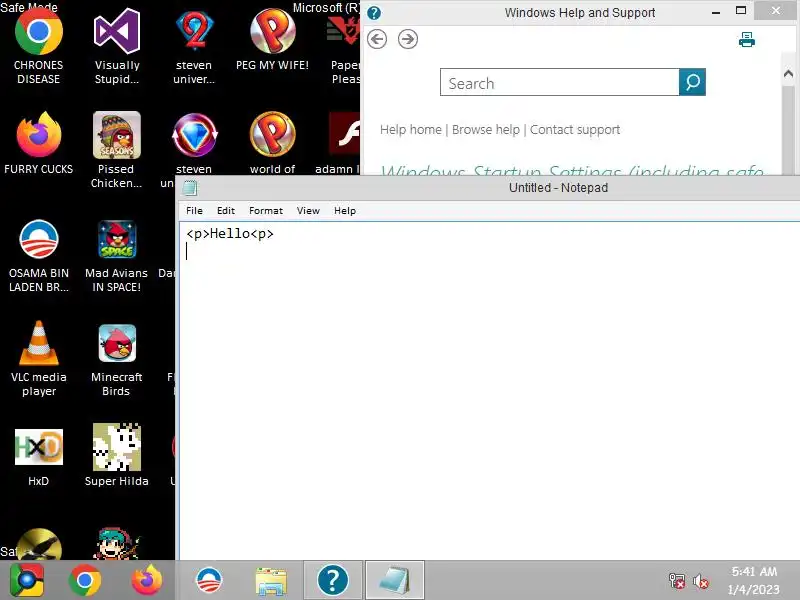Open the Minecraft Birds desktop icon
This screenshot has height=600, width=800.
117,343
